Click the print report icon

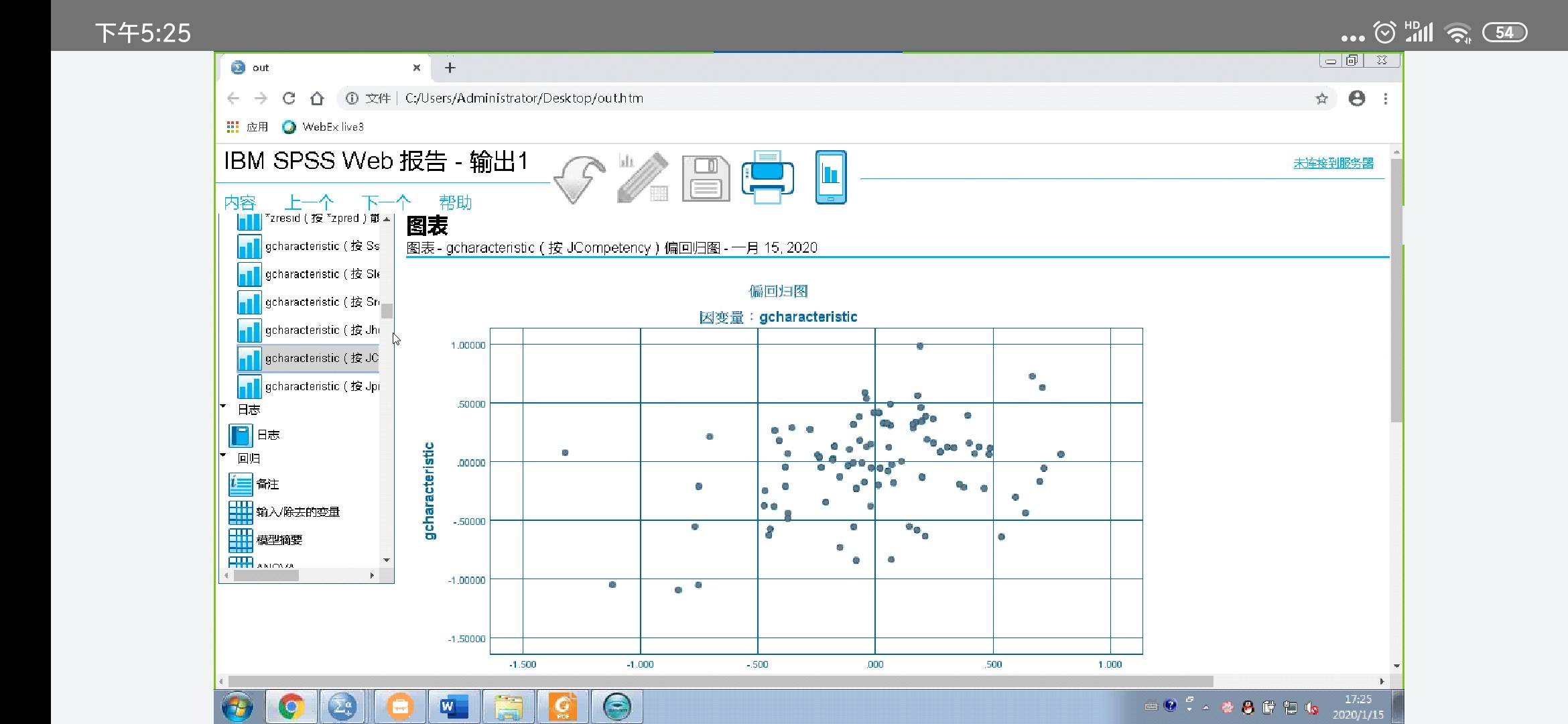pyautogui.click(x=767, y=177)
